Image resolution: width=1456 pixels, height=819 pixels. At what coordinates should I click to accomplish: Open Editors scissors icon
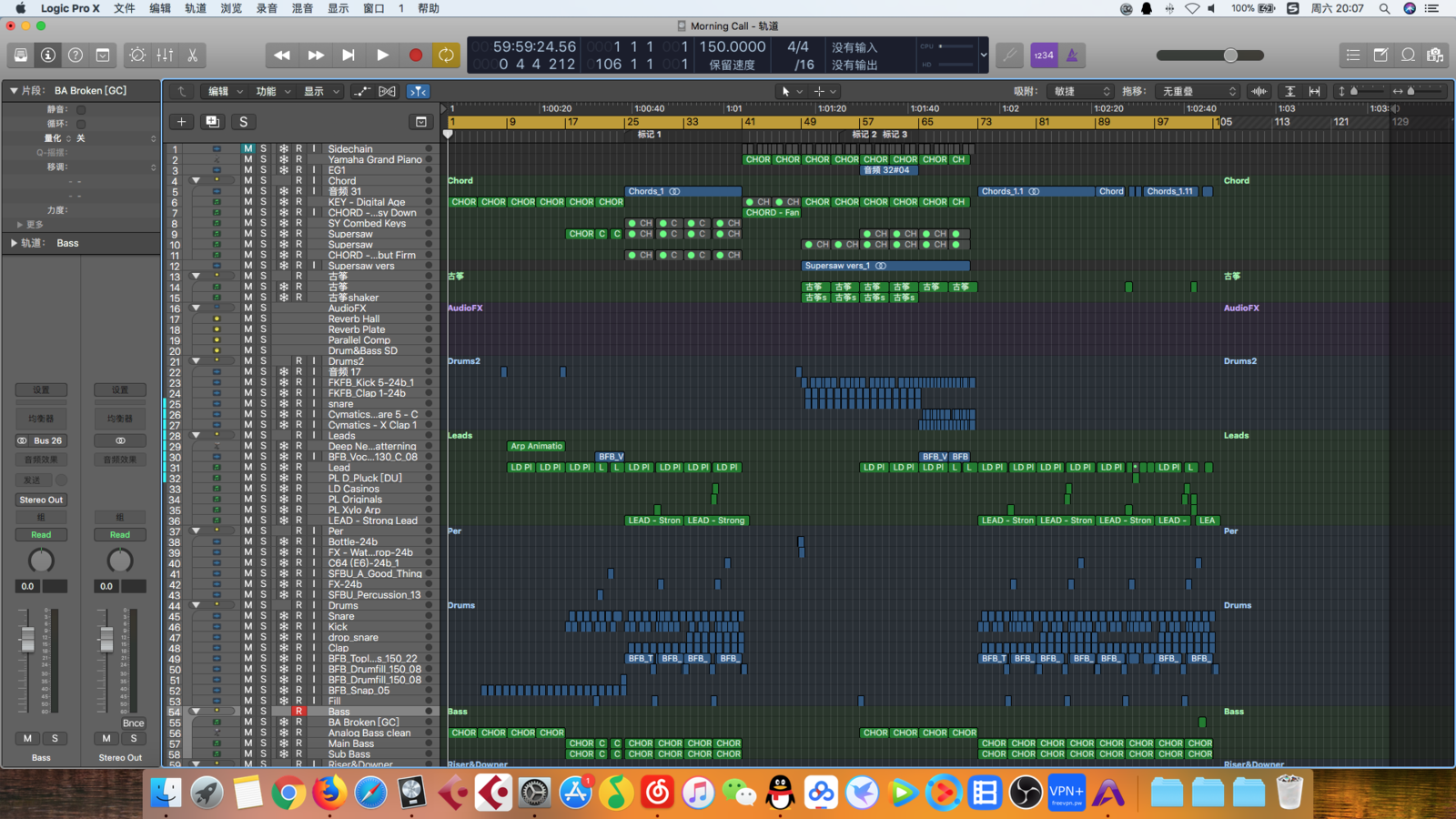coord(192,56)
